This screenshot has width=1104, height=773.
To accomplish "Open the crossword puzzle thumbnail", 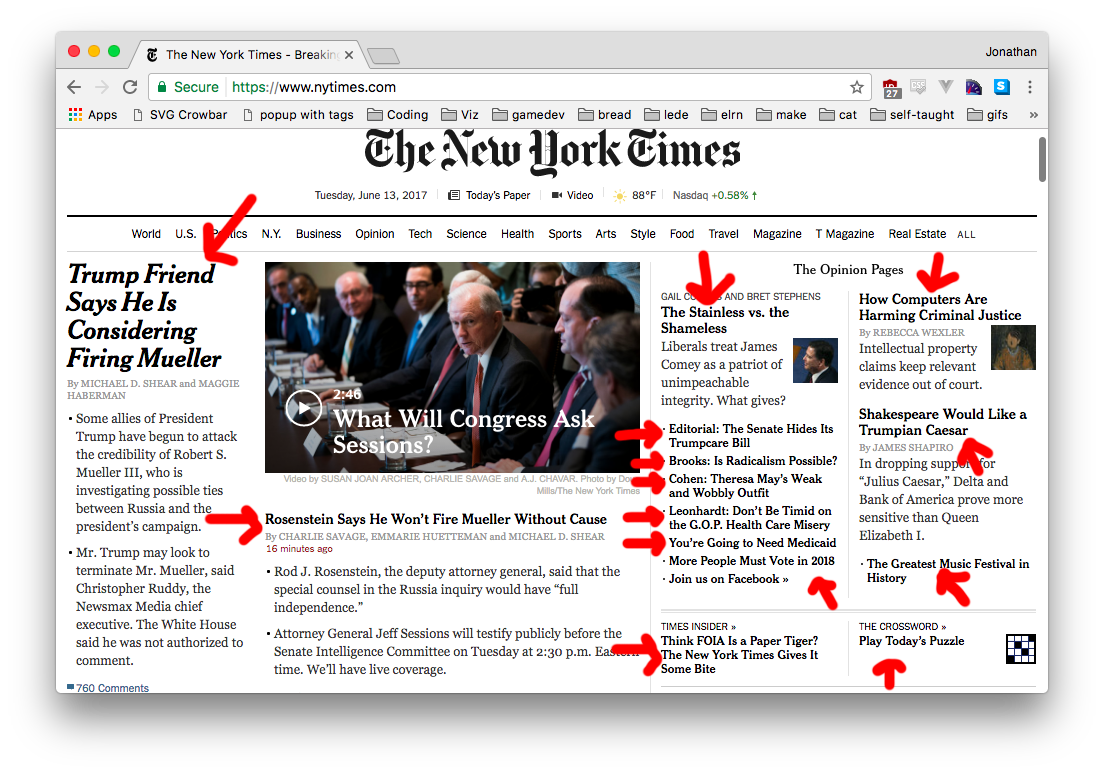I will (1021, 649).
